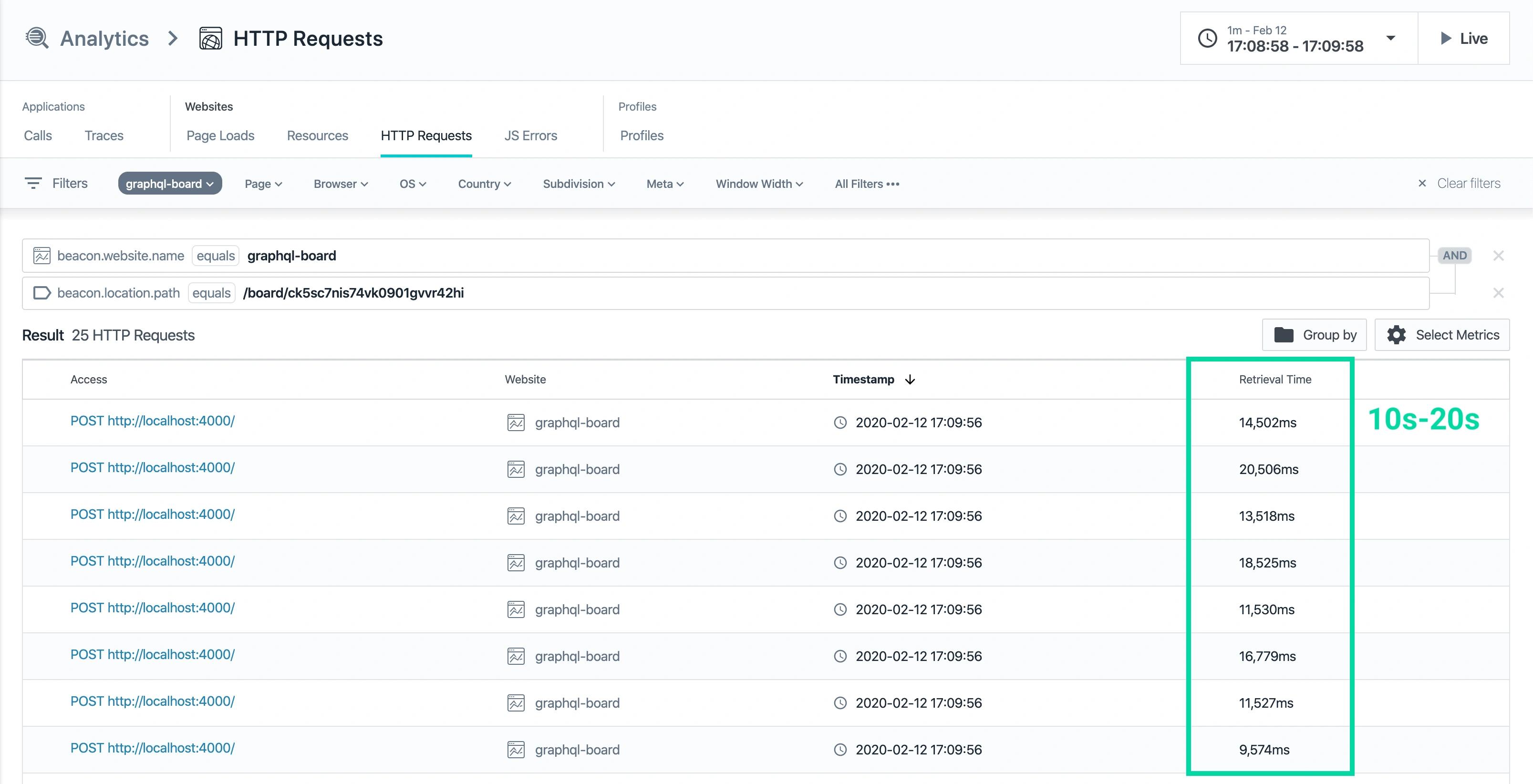The image size is (1533, 784).
Task: Open the POST request with 20,506ms retrieval
Action: (x=152, y=467)
